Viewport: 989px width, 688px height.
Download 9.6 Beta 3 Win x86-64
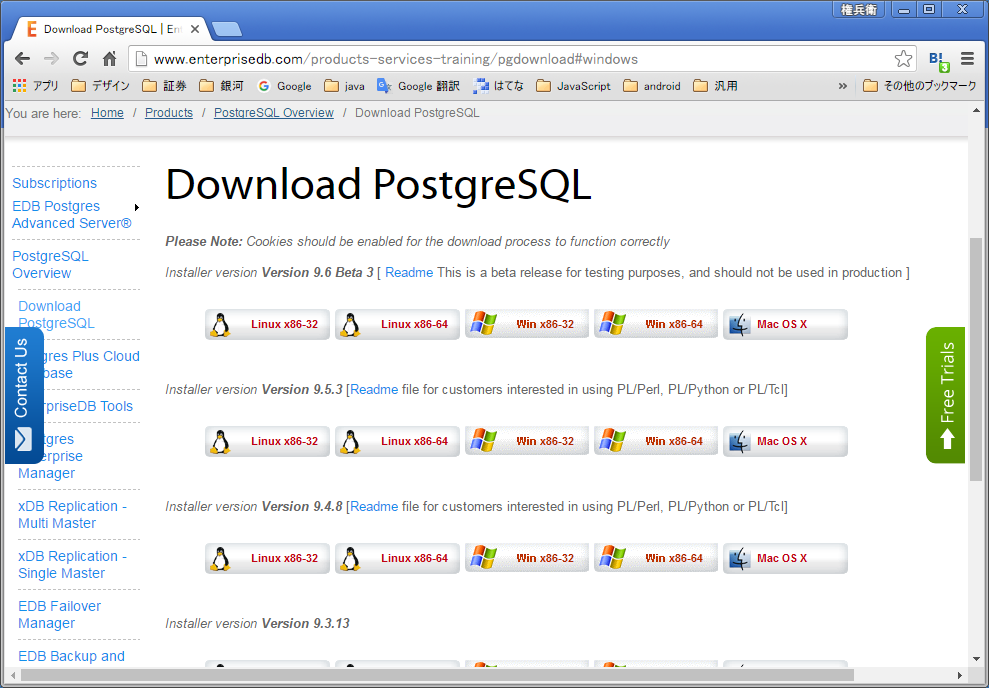[x=656, y=324]
